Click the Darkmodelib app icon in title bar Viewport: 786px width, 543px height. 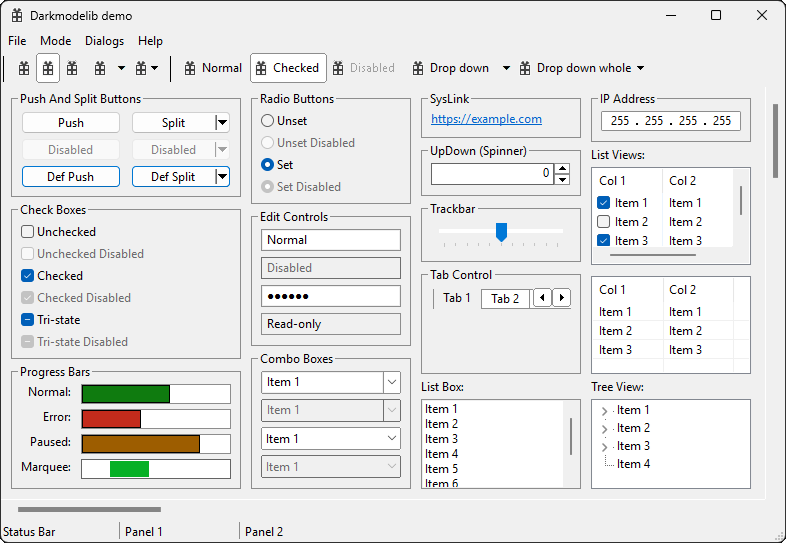[17, 16]
